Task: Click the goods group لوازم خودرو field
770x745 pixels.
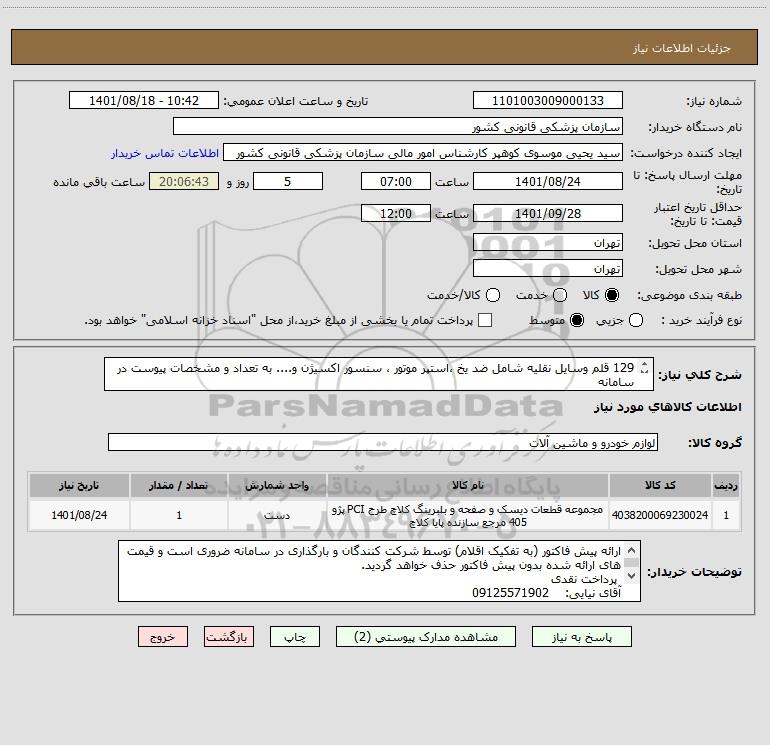Action: point(383,442)
